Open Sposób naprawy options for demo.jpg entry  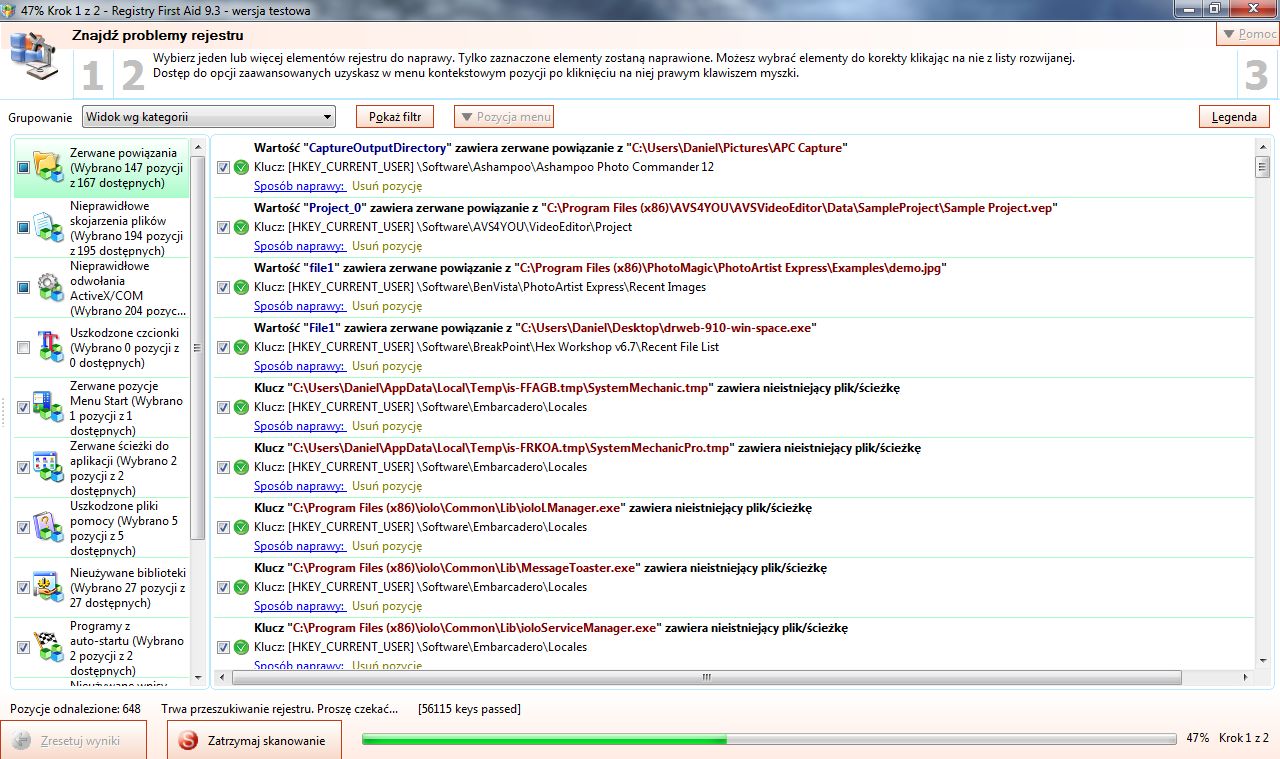pyautogui.click(x=299, y=306)
